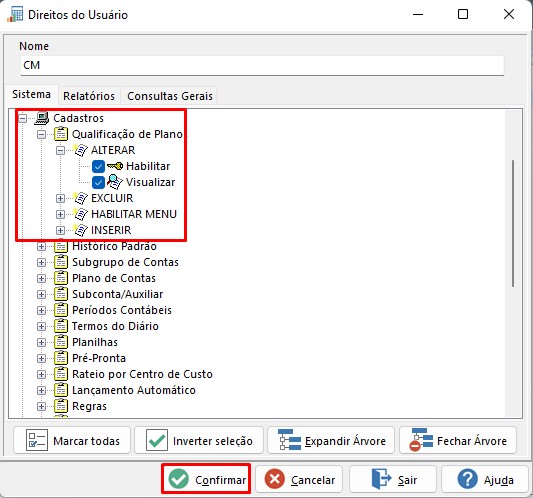Expand the Regras node
This screenshot has width=533, height=498.
(x=41, y=406)
